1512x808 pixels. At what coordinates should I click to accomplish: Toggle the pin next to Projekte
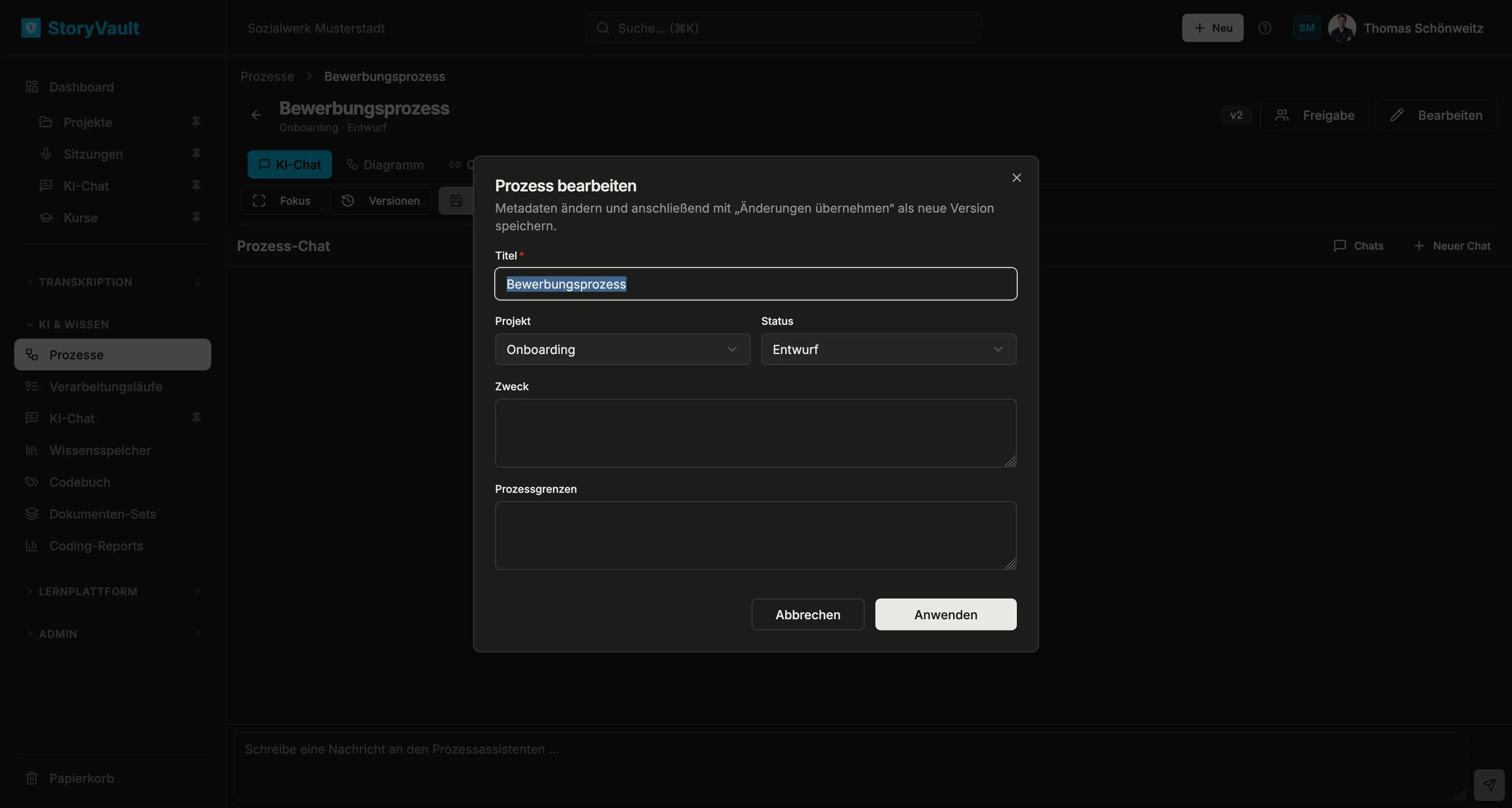click(x=196, y=122)
